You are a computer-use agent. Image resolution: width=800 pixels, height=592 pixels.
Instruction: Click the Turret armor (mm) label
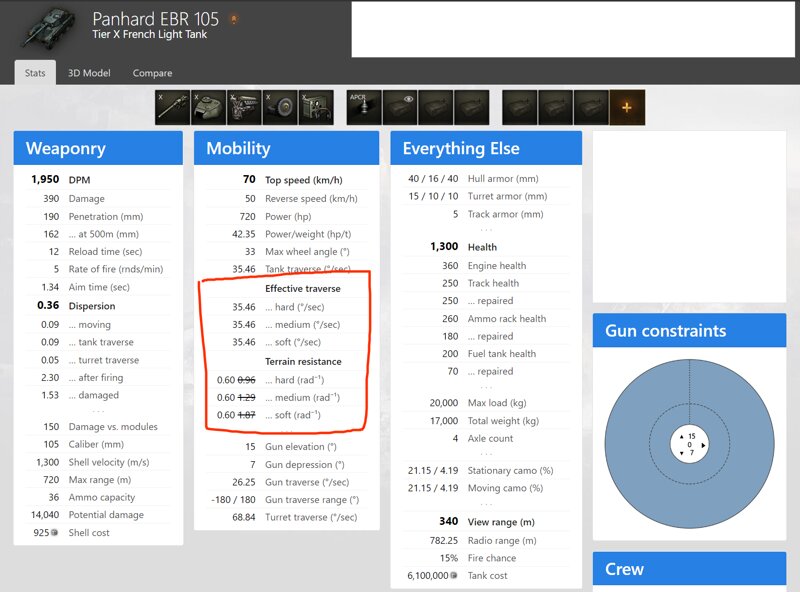click(507, 196)
